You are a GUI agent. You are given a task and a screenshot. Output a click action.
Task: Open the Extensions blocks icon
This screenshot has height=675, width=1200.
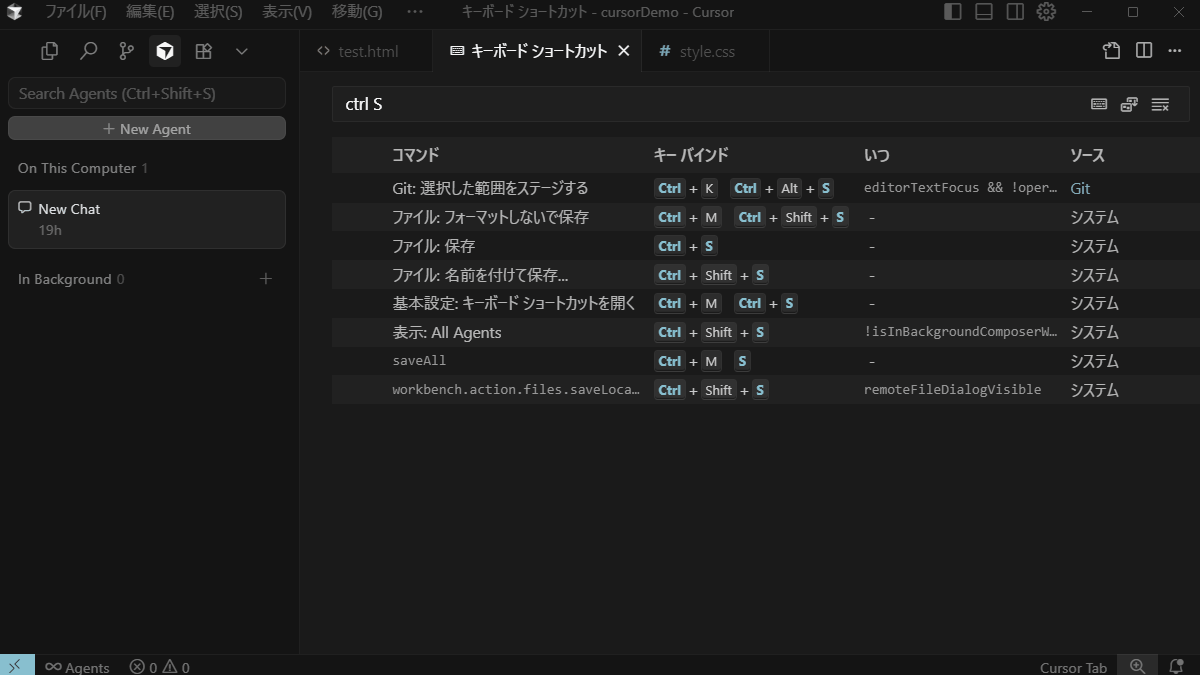click(203, 51)
